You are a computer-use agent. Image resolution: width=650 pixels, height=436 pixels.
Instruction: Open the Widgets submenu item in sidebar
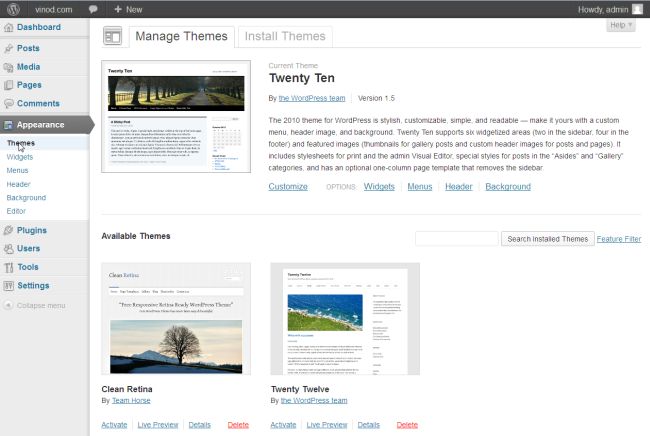coord(19,157)
